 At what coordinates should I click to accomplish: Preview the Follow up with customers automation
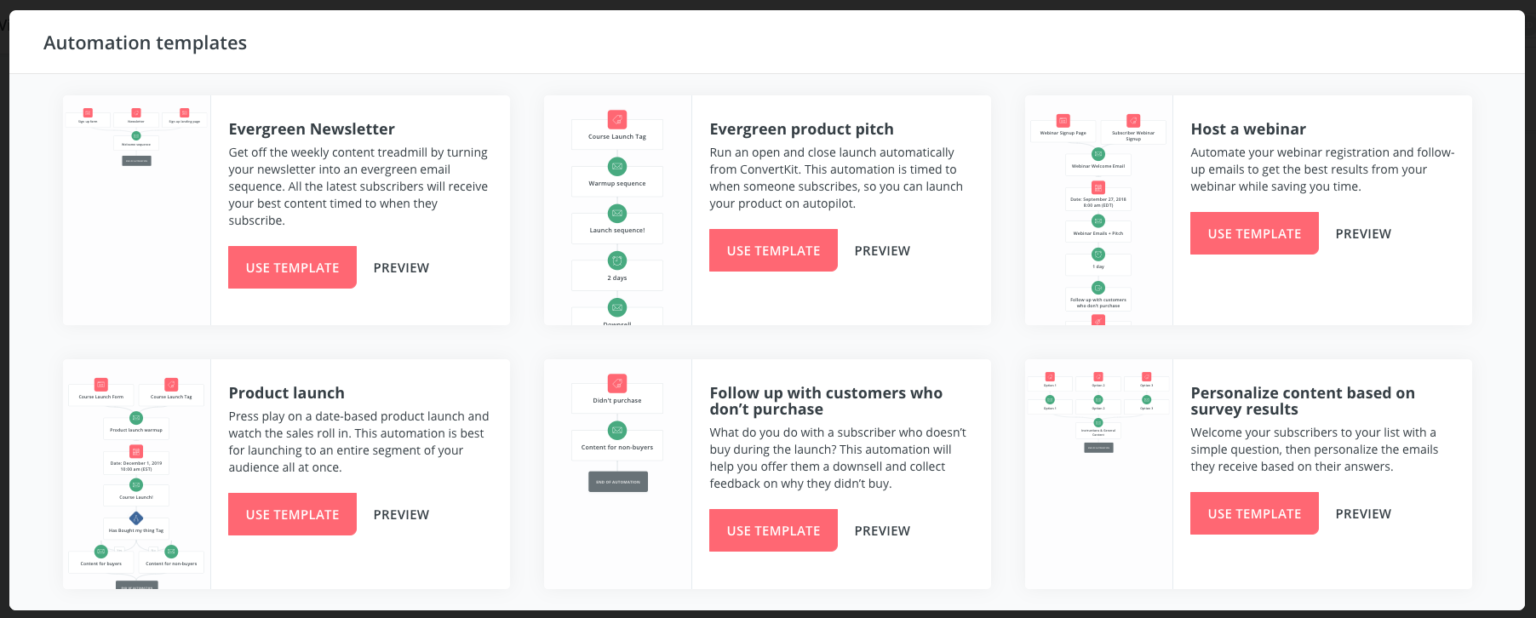(x=882, y=530)
